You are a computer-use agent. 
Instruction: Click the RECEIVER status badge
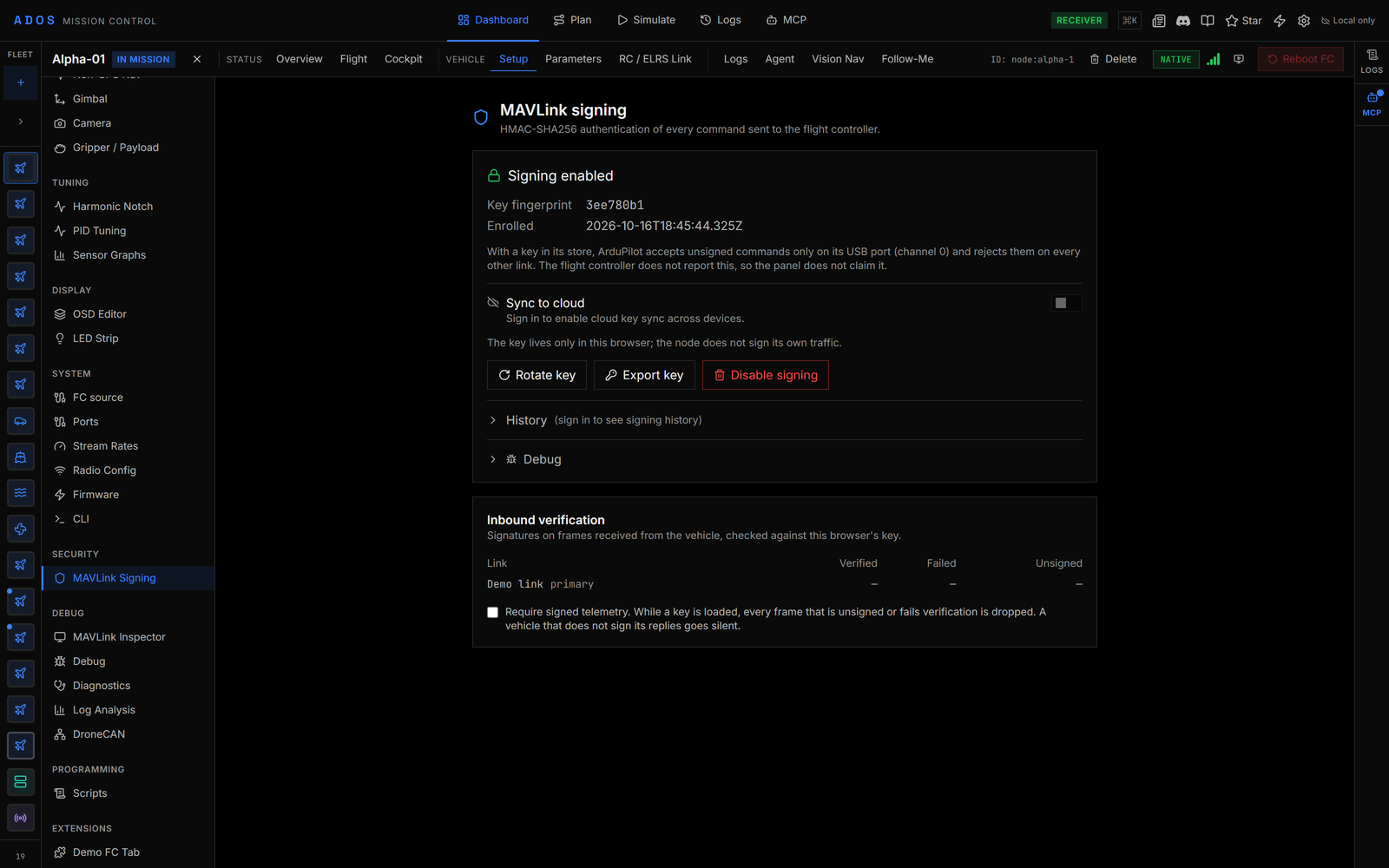point(1079,21)
